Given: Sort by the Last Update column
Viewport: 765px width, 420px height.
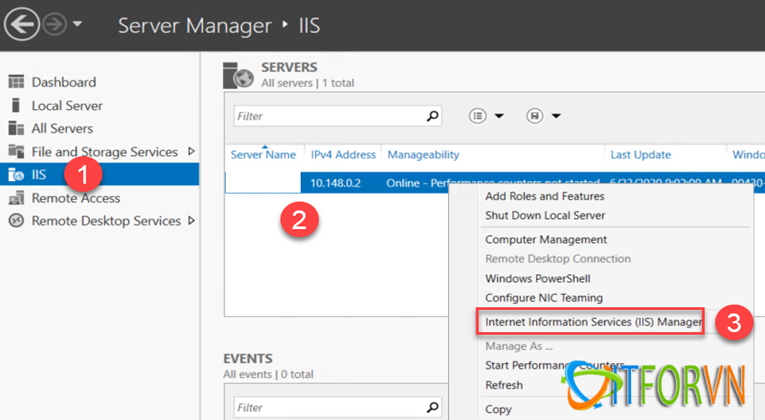Looking at the screenshot, I should [x=640, y=155].
